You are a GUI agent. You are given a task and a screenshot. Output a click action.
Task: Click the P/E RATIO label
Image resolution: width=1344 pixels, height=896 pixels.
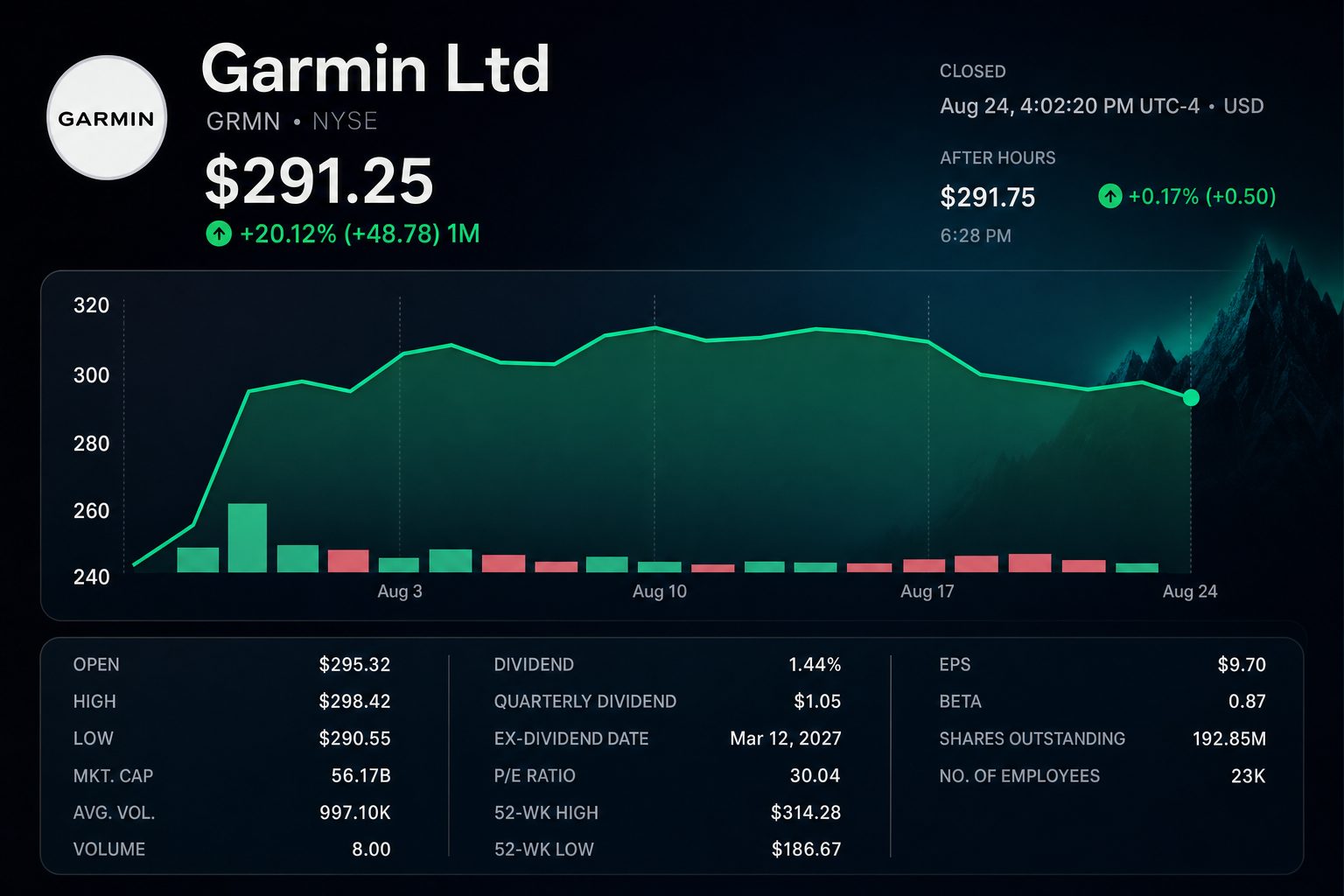click(x=535, y=776)
